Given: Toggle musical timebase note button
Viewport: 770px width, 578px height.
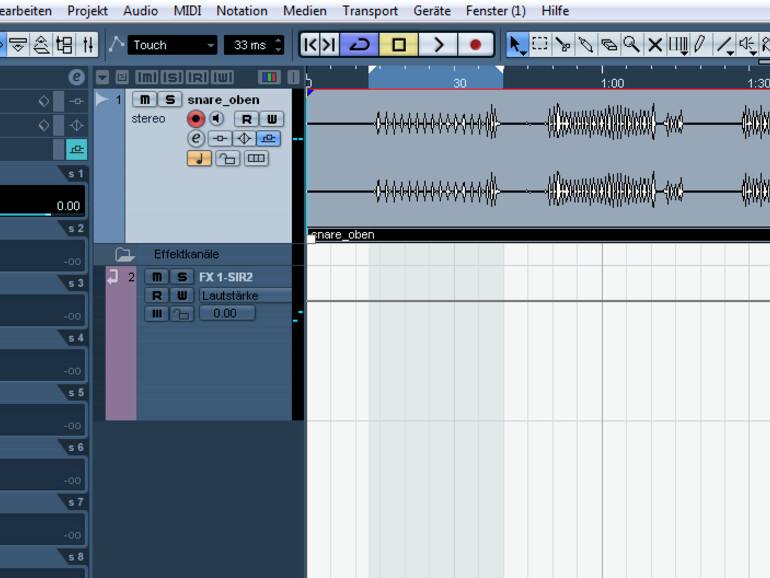Looking at the screenshot, I should 199,159.
